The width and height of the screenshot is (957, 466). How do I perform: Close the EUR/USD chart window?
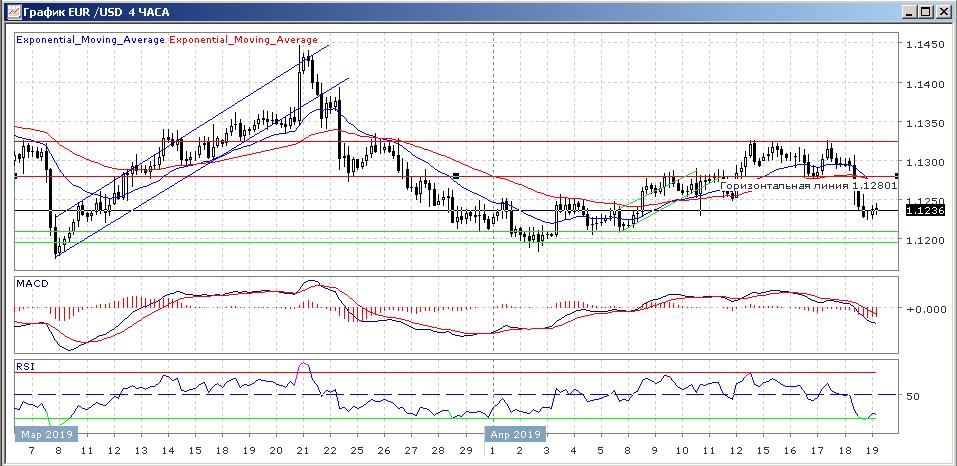943,12
